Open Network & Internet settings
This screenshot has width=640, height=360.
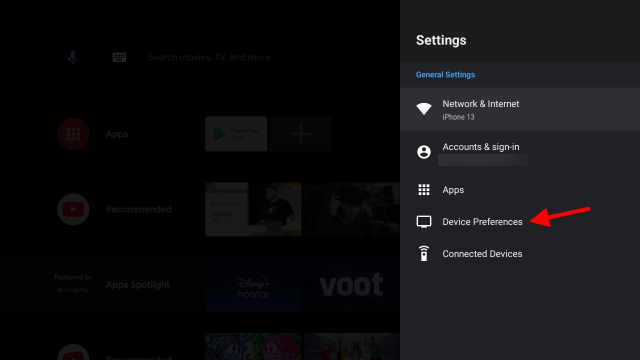[520, 109]
